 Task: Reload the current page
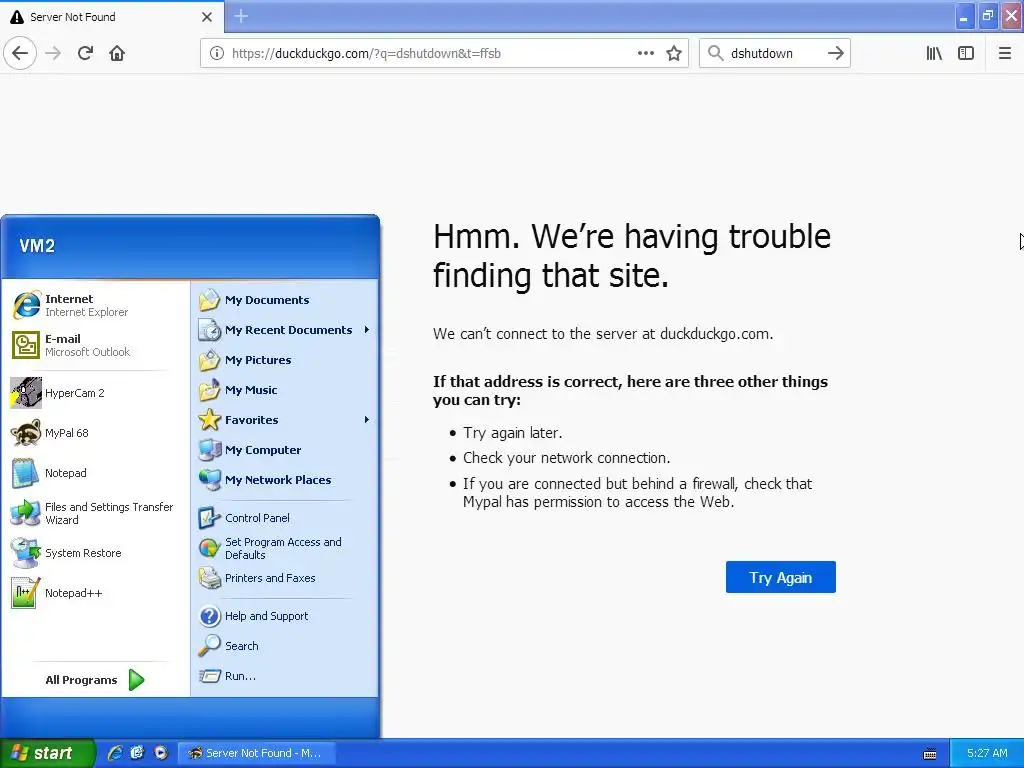coord(85,53)
